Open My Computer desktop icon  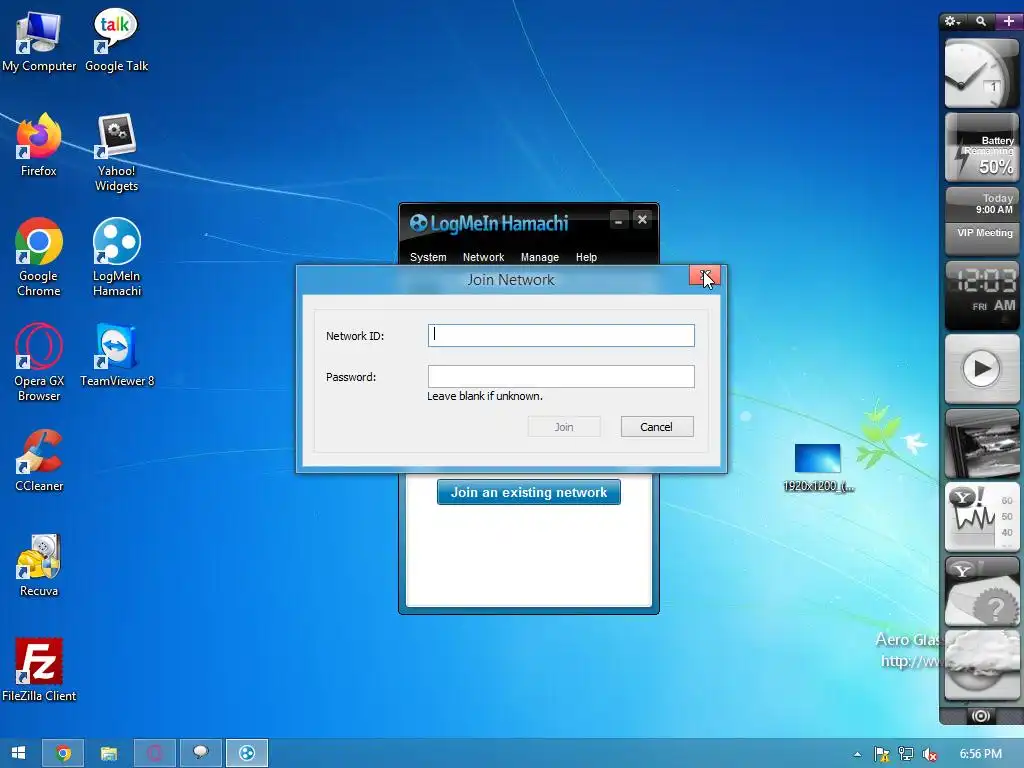point(39,40)
